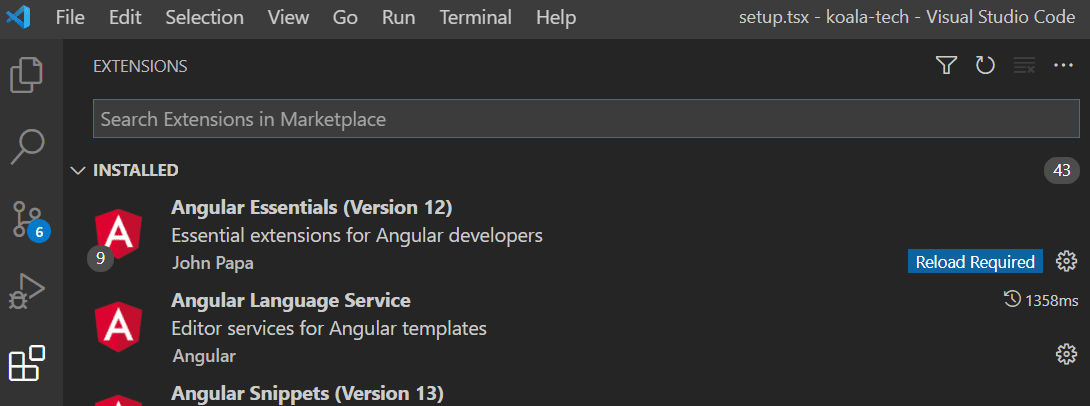Screen dimensions: 1090x406
Task: Open the Selection menu
Action: pos(204,18)
